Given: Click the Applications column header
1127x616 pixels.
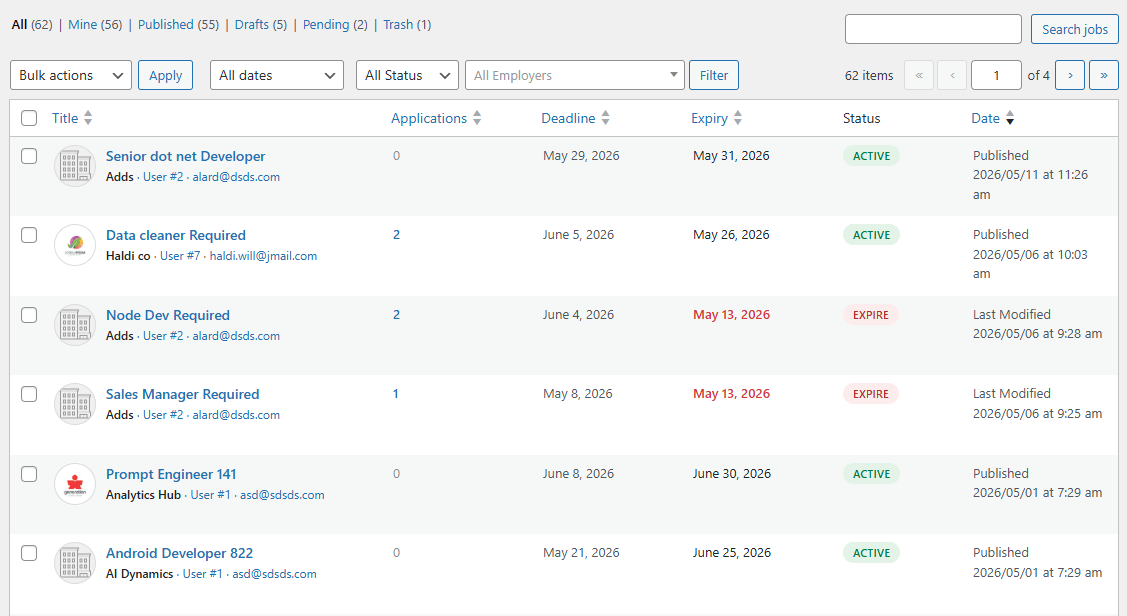Looking at the screenshot, I should [x=429, y=118].
